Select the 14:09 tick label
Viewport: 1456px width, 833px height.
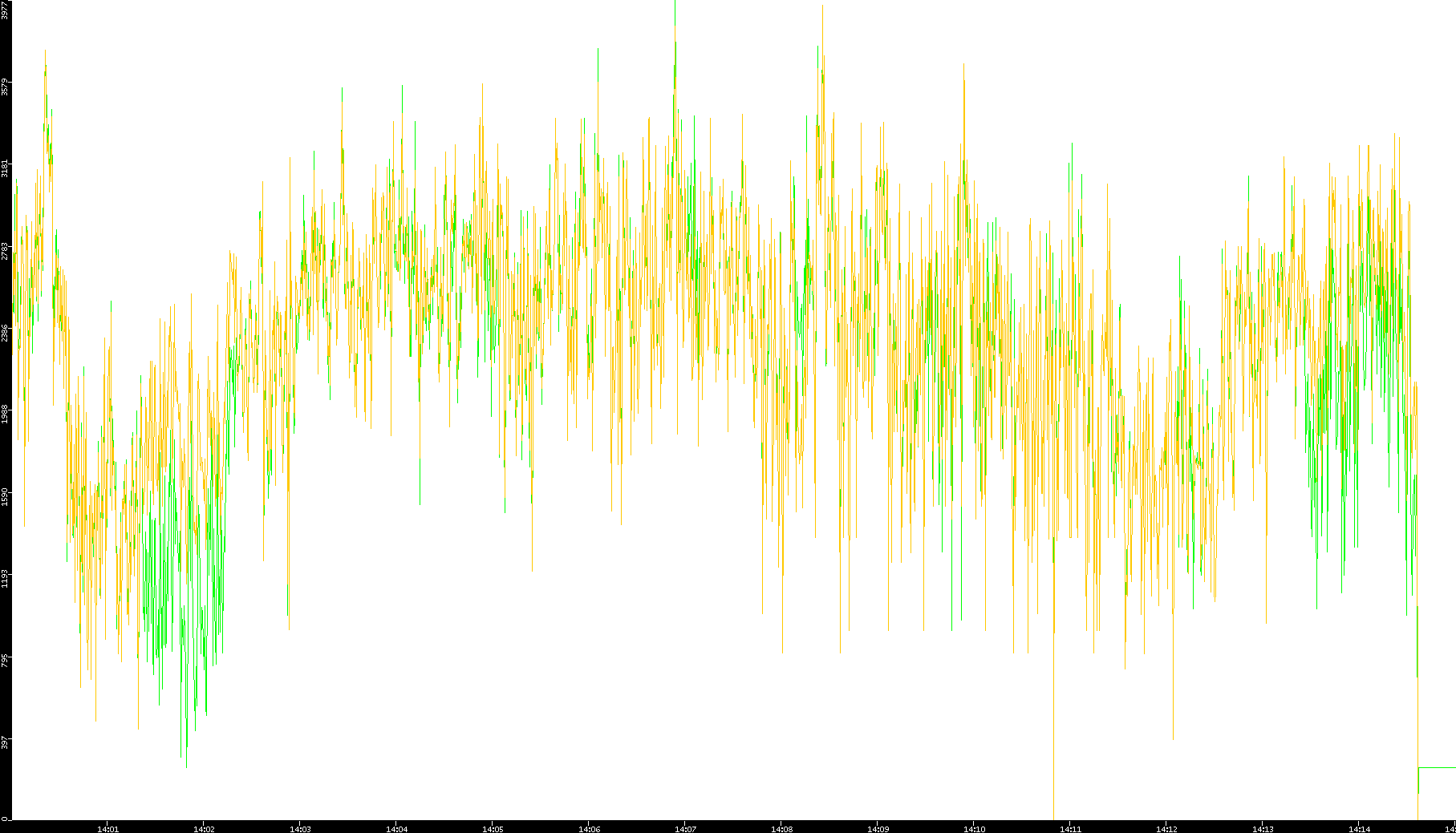[878, 829]
